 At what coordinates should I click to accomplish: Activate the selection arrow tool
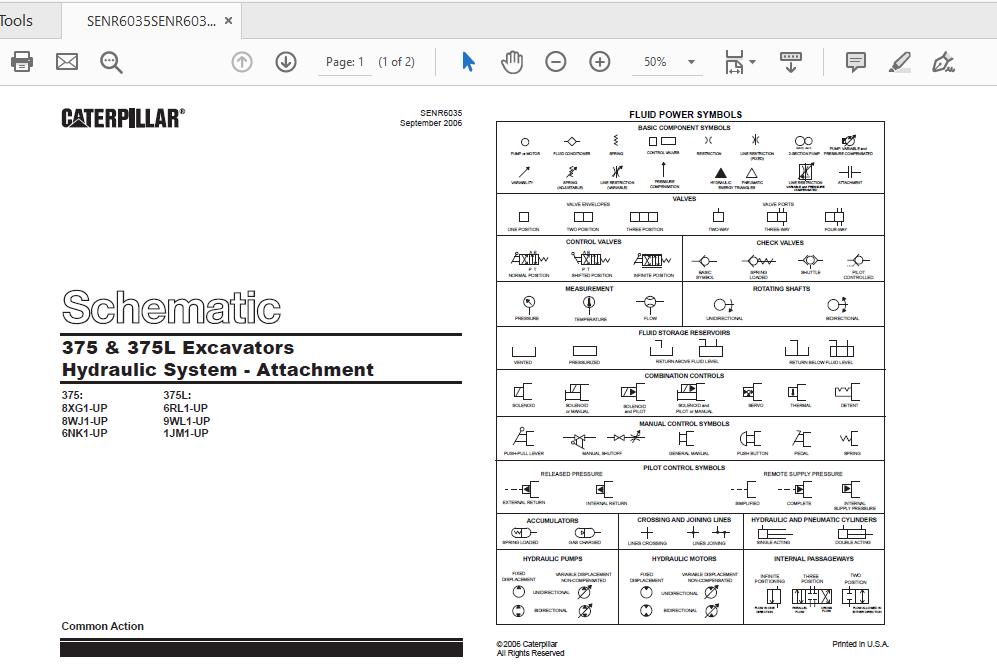pyautogui.click(x=469, y=62)
